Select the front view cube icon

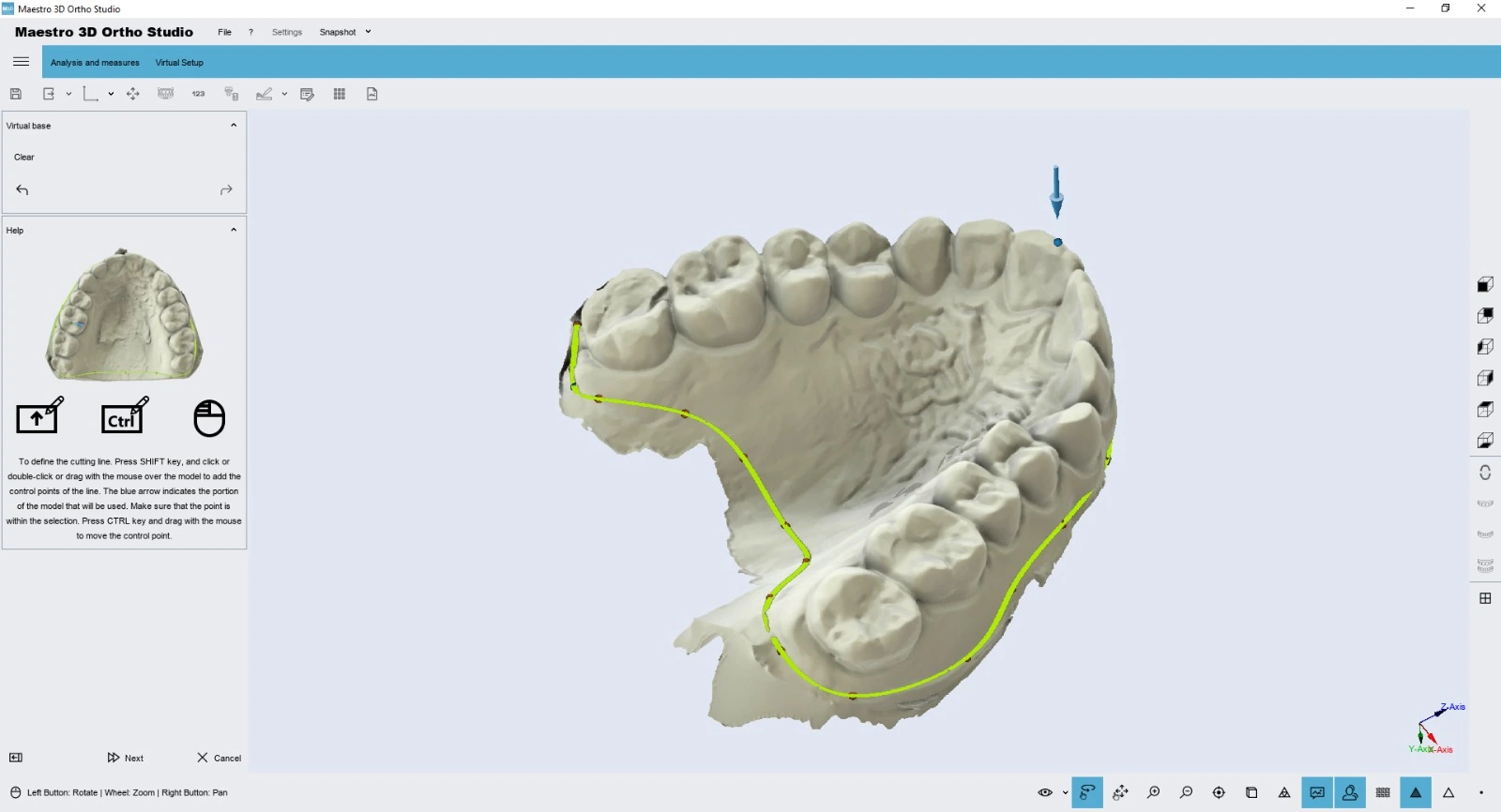tap(1485, 284)
